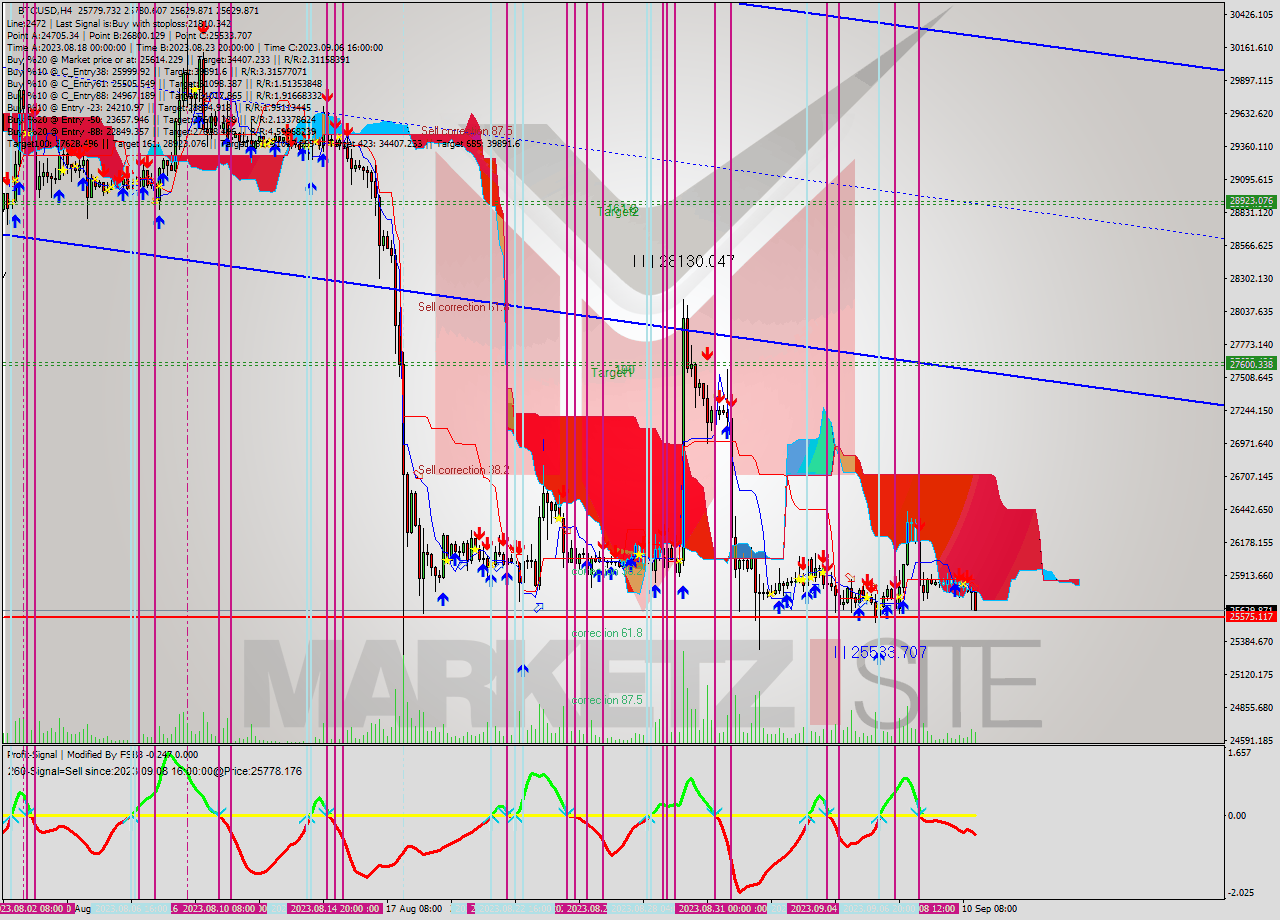Click 25120.175 on the price axis

(x=1251, y=674)
